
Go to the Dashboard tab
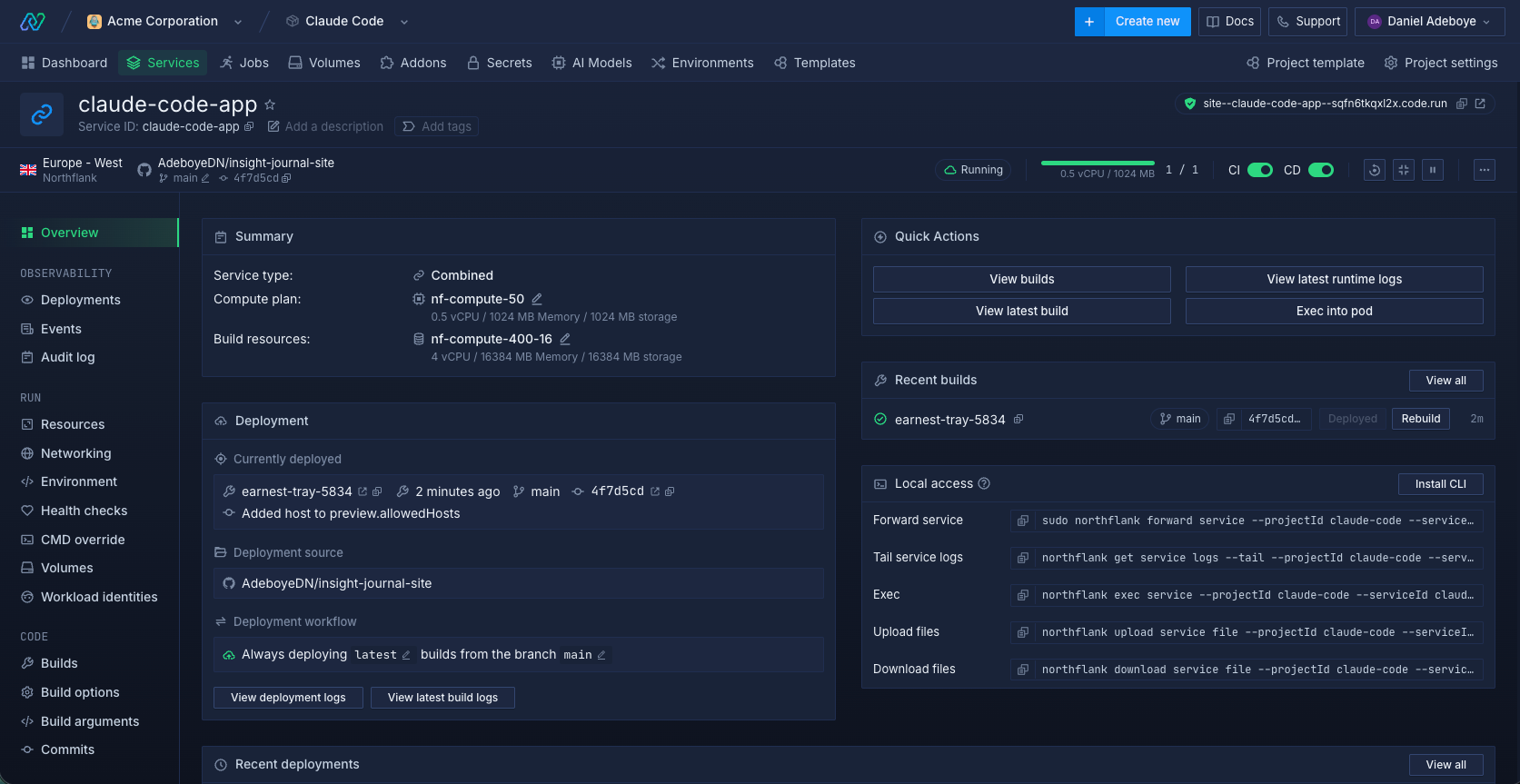[x=64, y=63]
